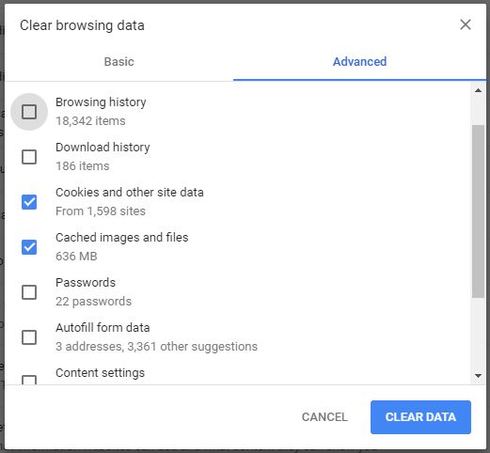Image resolution: width=490 pixels, height=453 pixels.
Task: Tick the Passwords checkbox
Action: coord(29,292)
